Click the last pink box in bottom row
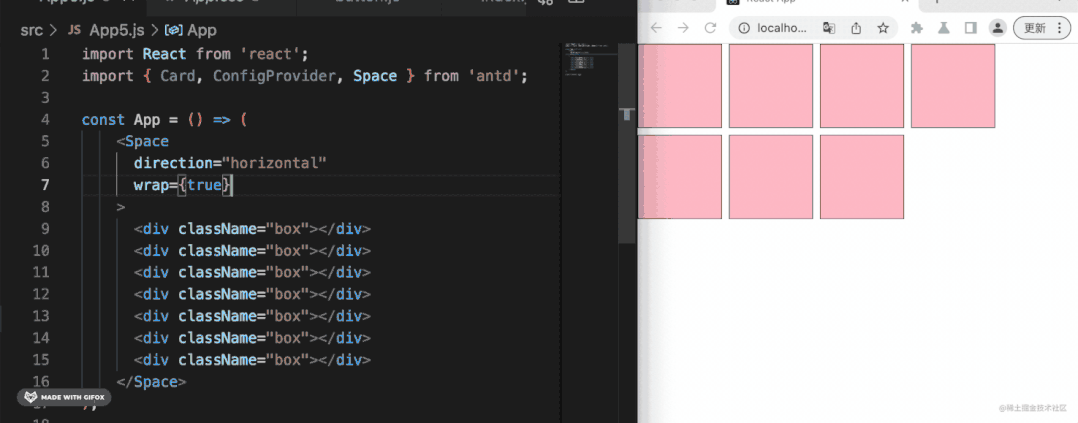Image resolution: width=1078 pixels, height=423 pixels. (x=862, y=177)
